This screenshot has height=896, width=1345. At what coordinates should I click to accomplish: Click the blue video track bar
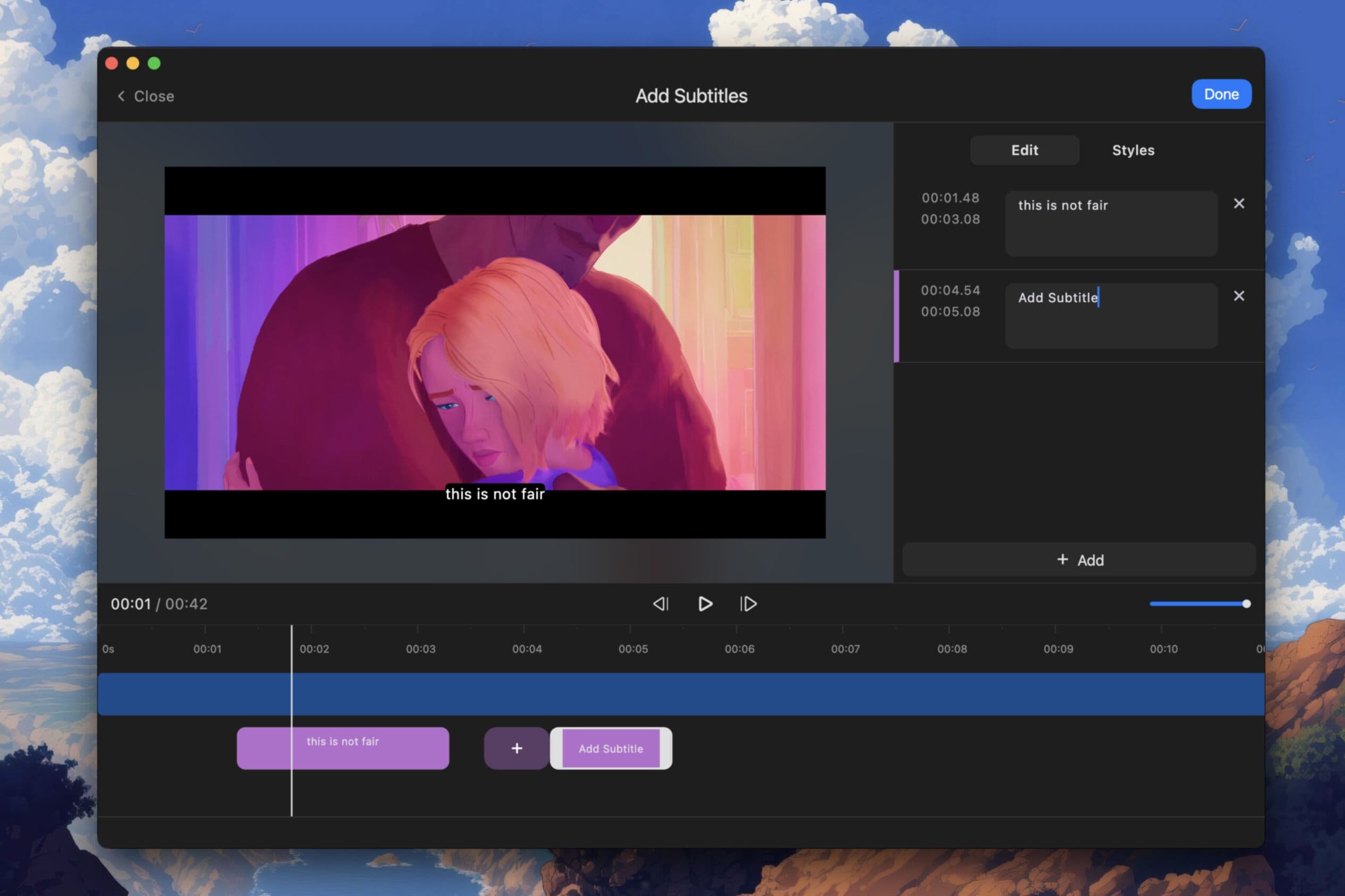click(x=681, y=694)
